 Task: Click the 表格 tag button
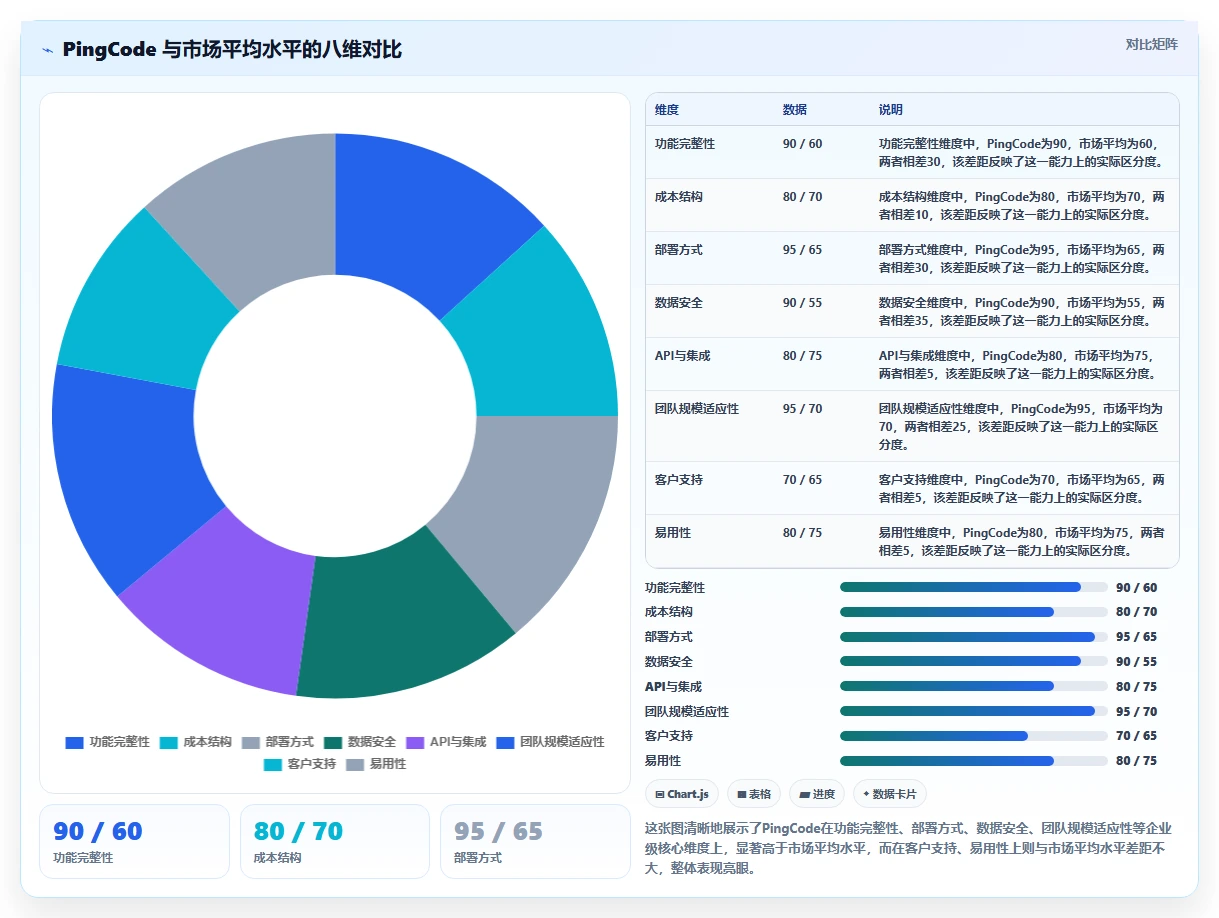754,794
